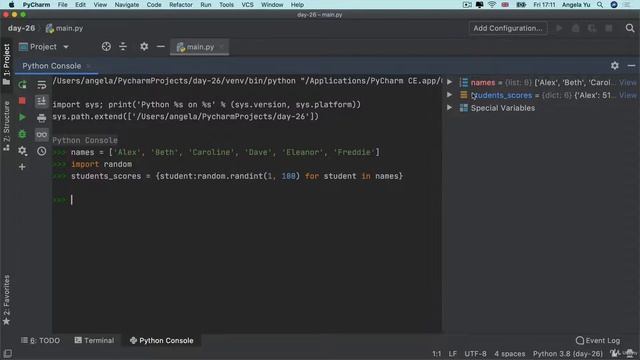Open console settings gear in left toolbar

[x=22, y=151]
